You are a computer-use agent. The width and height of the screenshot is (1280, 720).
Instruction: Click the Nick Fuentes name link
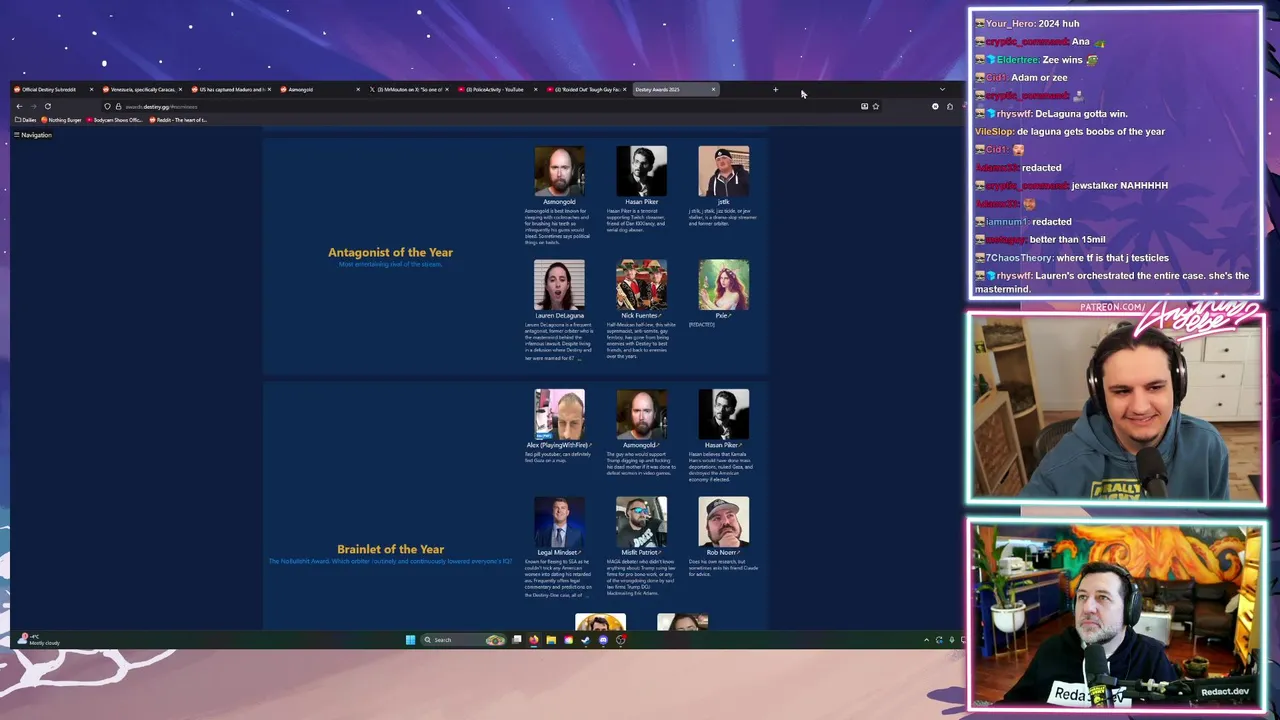coord(641,316)
